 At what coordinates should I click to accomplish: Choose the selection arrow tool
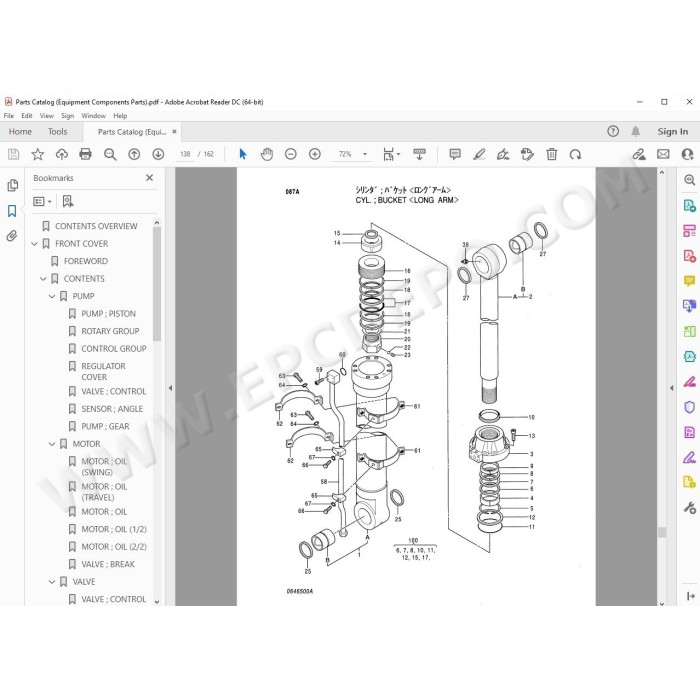click(243, 154)
